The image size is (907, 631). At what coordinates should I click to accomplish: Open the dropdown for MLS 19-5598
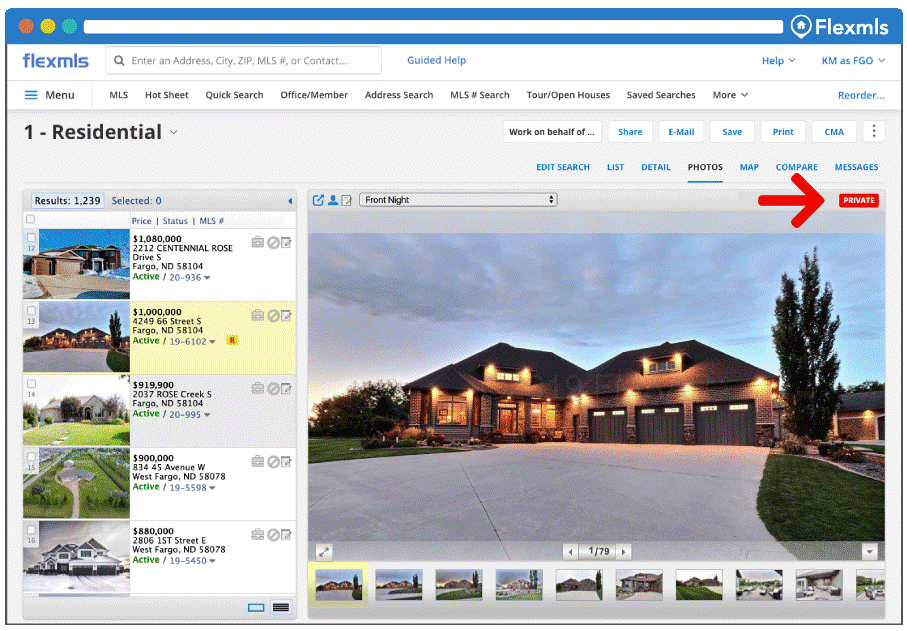pos(212,488)
